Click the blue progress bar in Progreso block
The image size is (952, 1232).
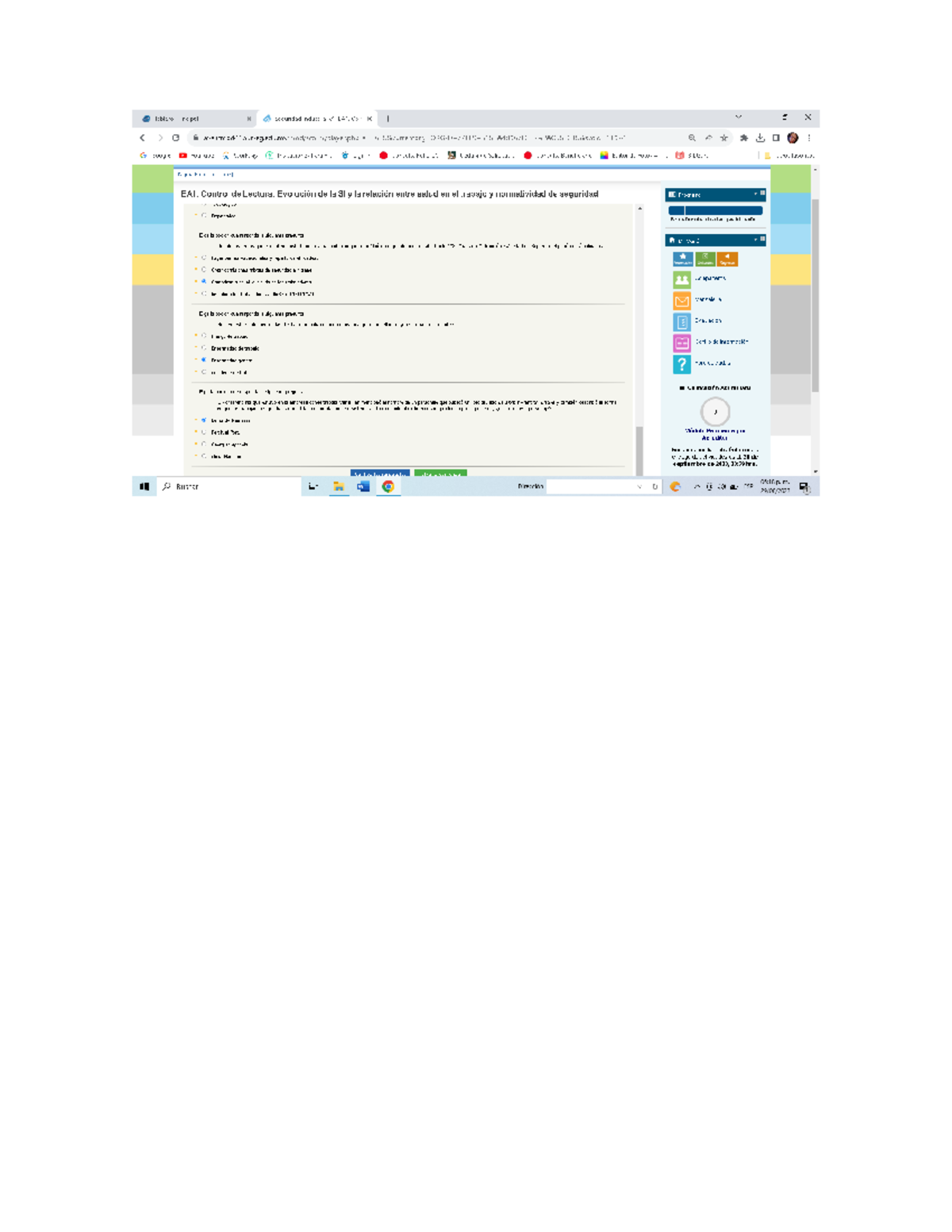click(x=715, y=210)
